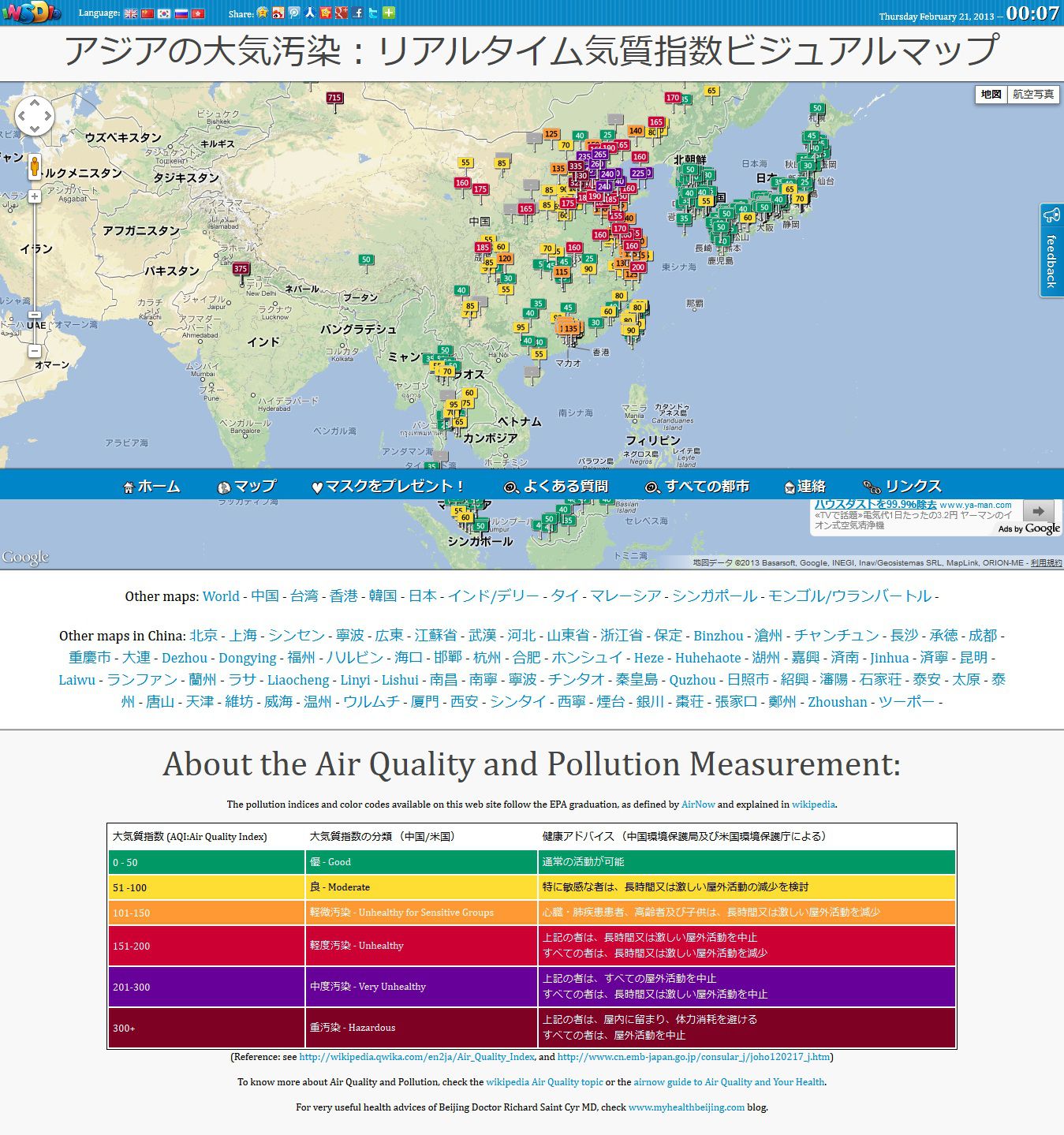Click the map zoom slider handle
This screenshot has width=1064, height=1135.
tap(35, 315)
